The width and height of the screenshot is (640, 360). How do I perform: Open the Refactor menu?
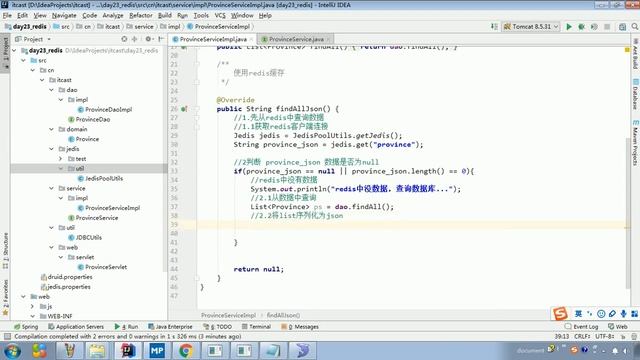(141, 16)
